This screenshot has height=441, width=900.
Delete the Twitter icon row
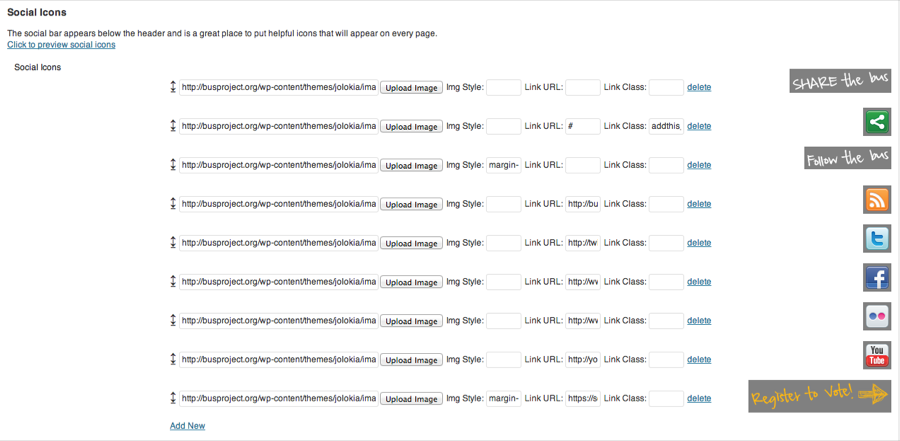point(699,243)
